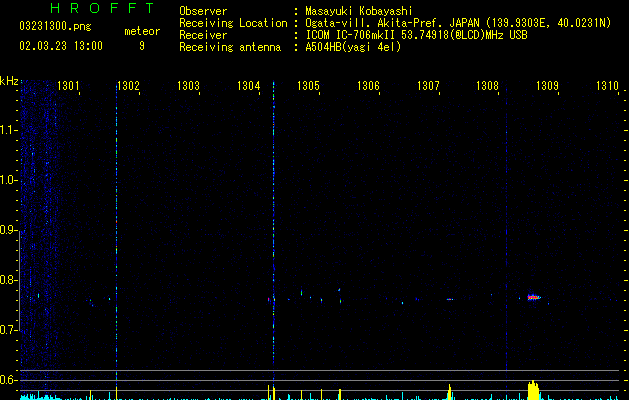Click the 1303 time marker
Screen dimensions: 629x400
(x=188, y=86)
